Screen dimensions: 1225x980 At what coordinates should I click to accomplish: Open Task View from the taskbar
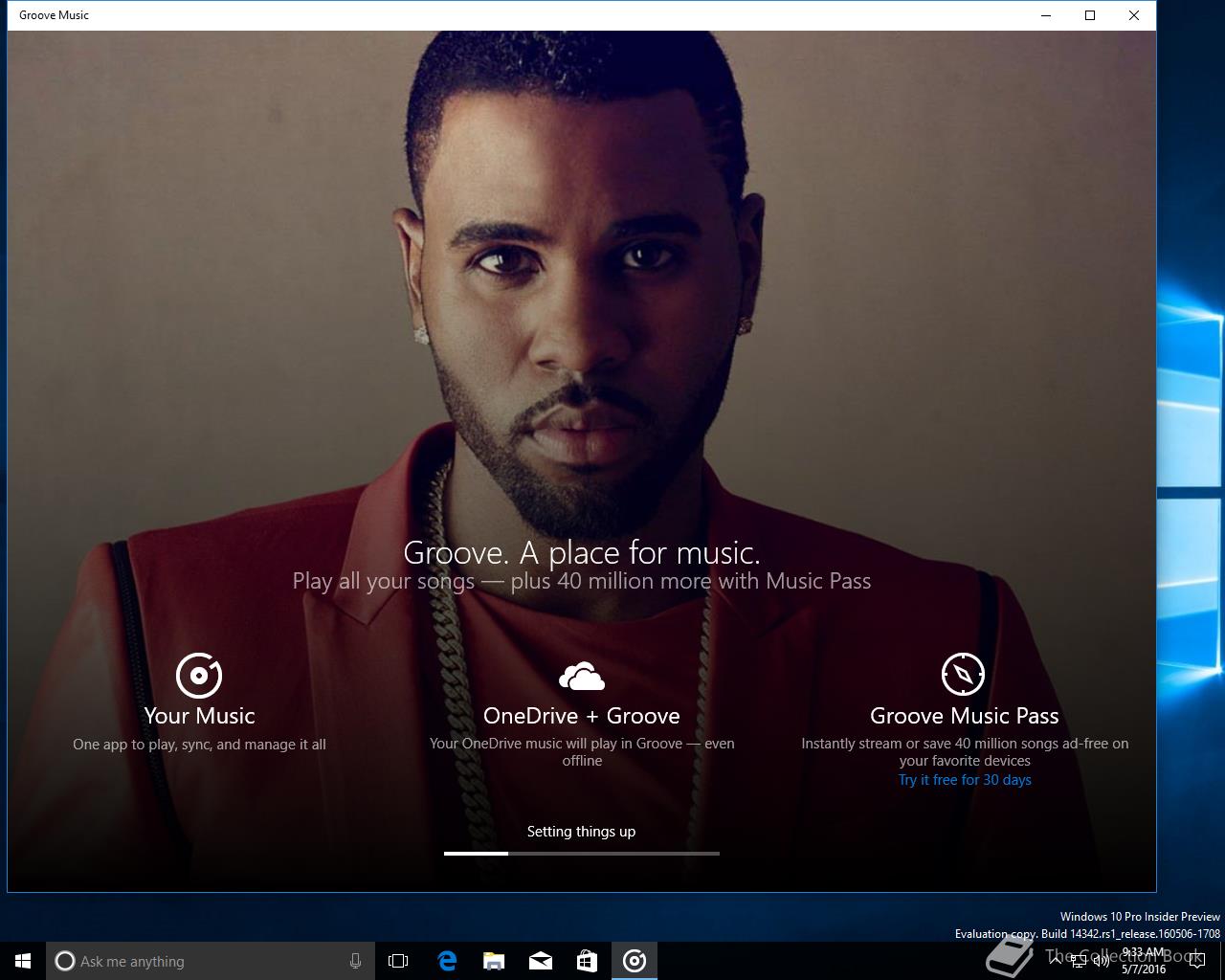[x=398, y=961]
